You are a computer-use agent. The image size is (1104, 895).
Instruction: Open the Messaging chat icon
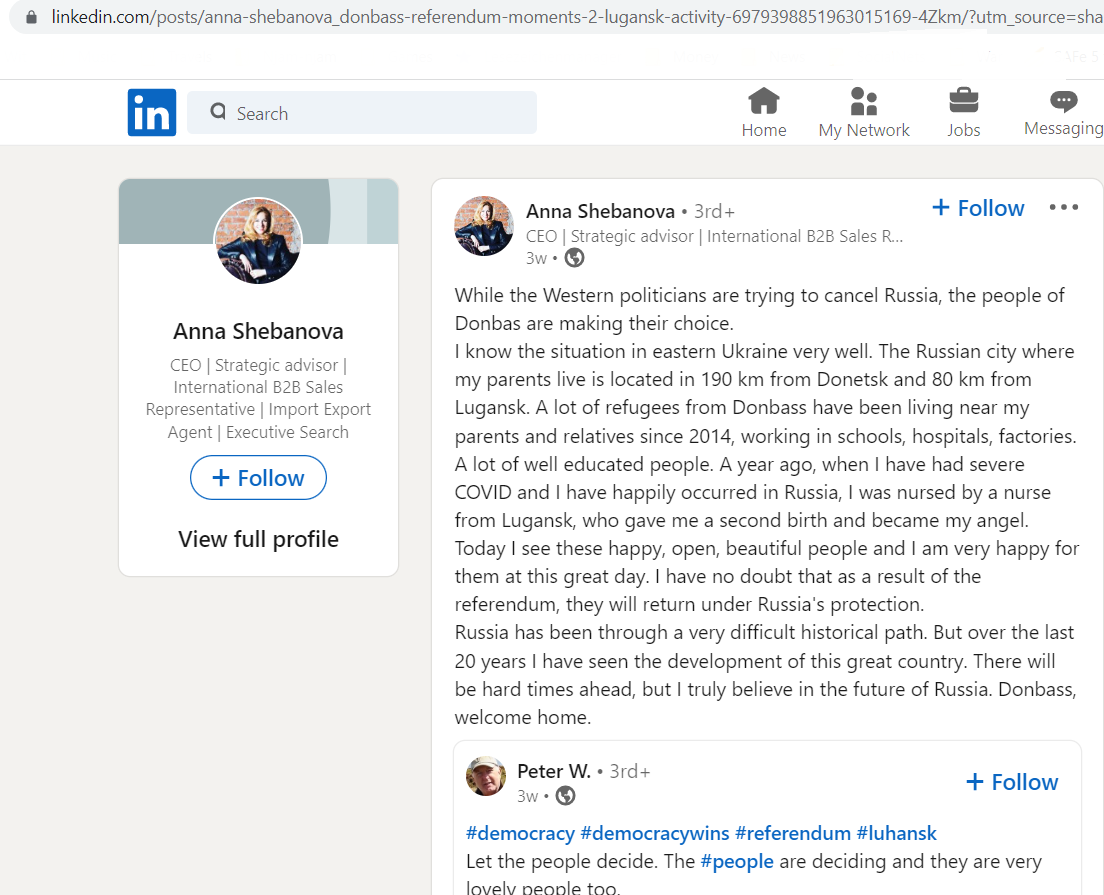coord(1063,101)
